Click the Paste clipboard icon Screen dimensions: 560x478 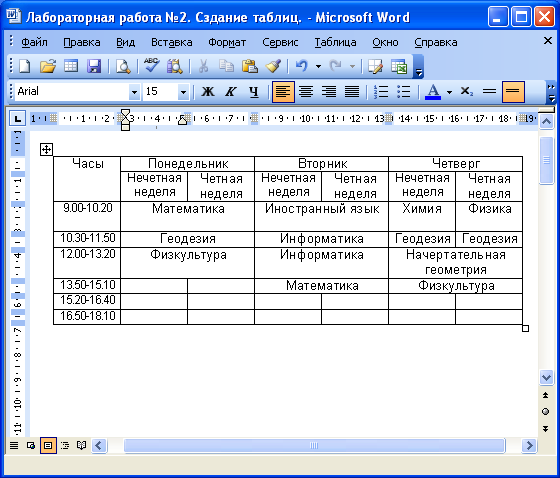250,66
